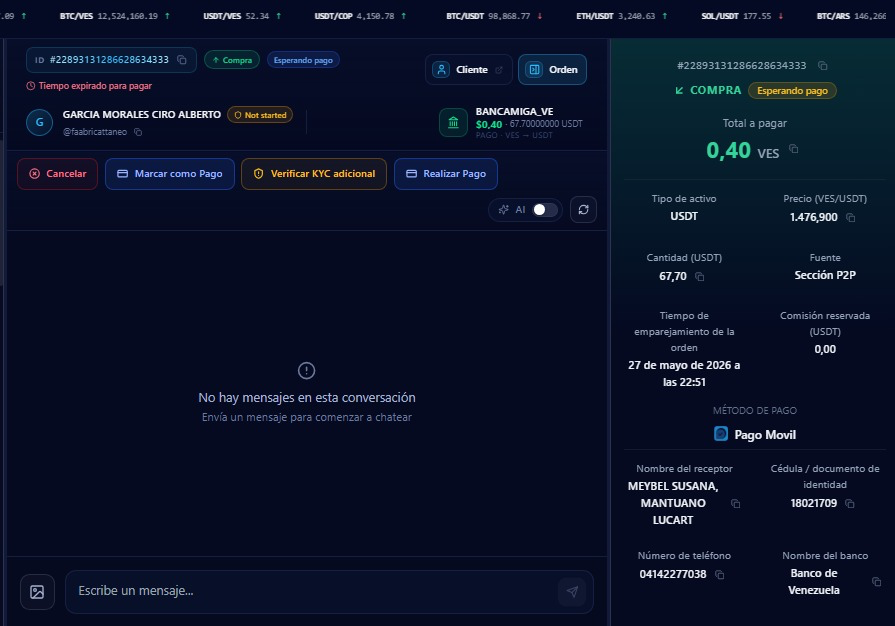Image resolution: width=895 pixels, height=626 pixels.
Task: Click the name GARCIA MORALES CIRO ALBERTO
Action: coord(142,115)
